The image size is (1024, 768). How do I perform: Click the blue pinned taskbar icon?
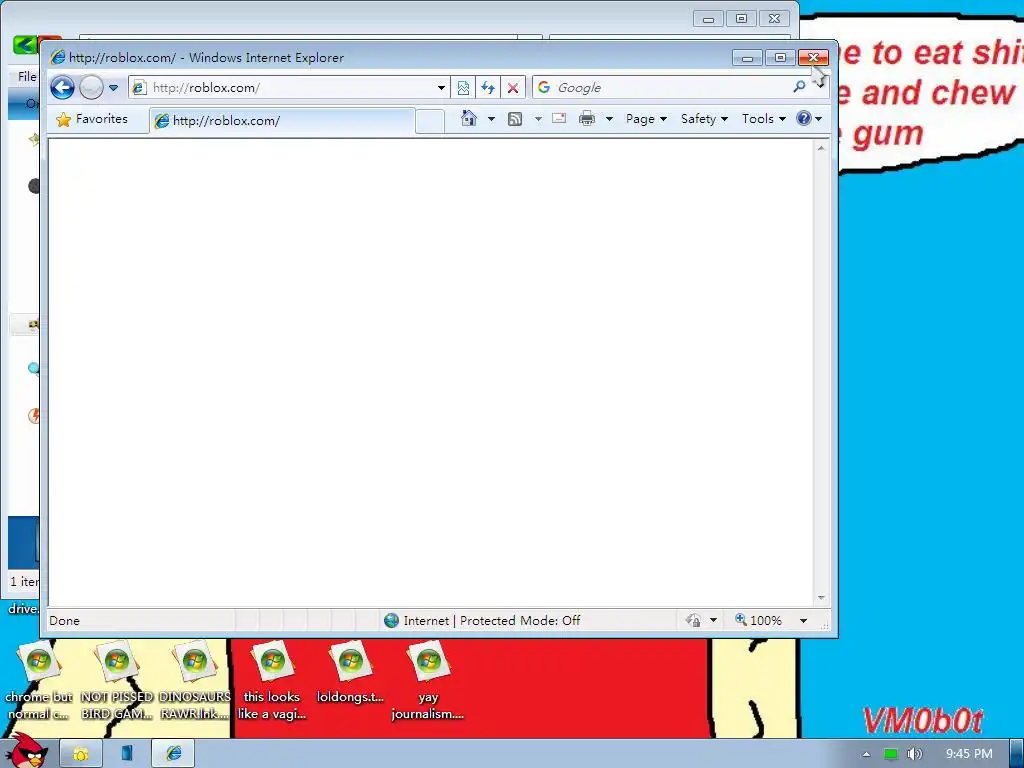click(127, 754)
